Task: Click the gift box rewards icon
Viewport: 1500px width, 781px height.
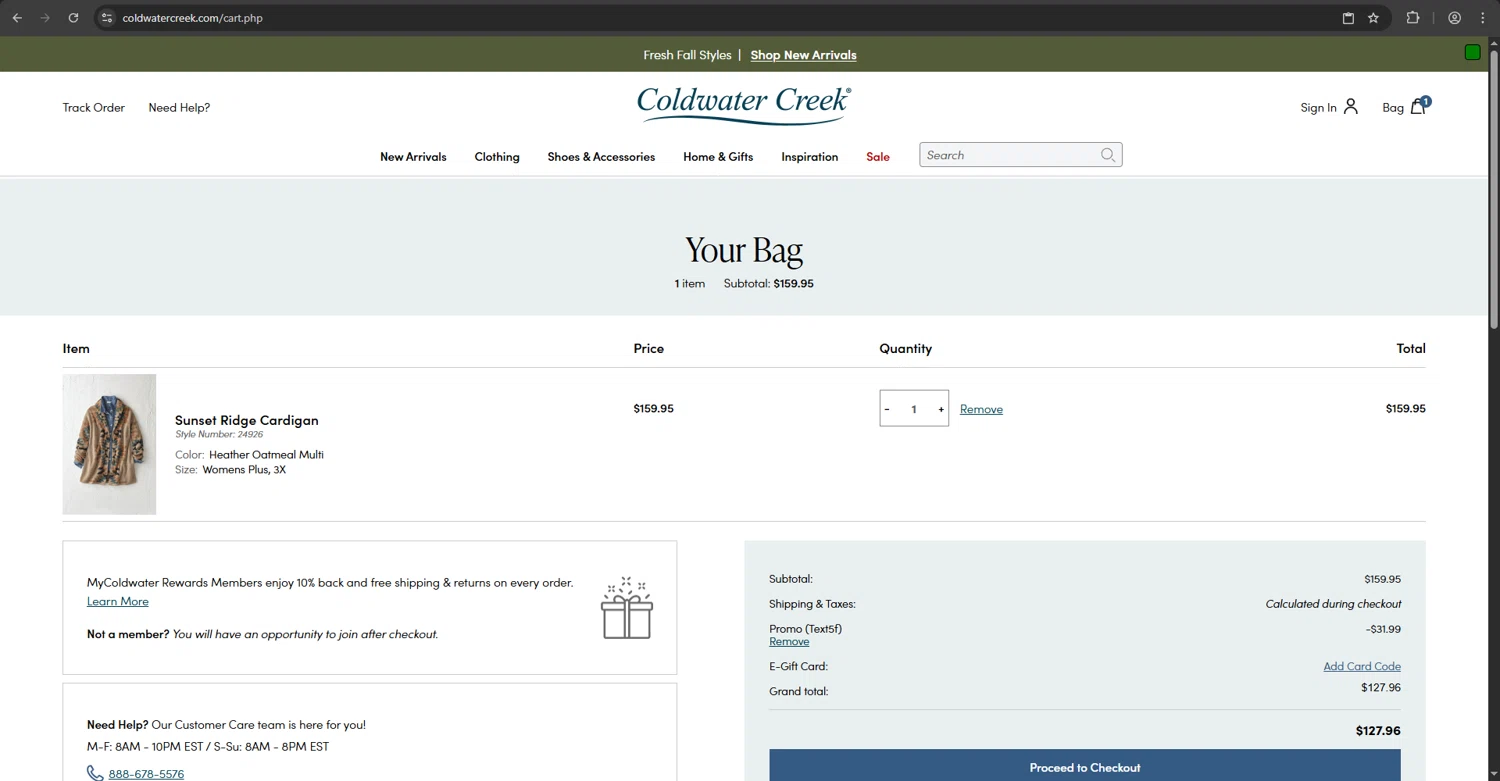Action: [x=627, y=608]
